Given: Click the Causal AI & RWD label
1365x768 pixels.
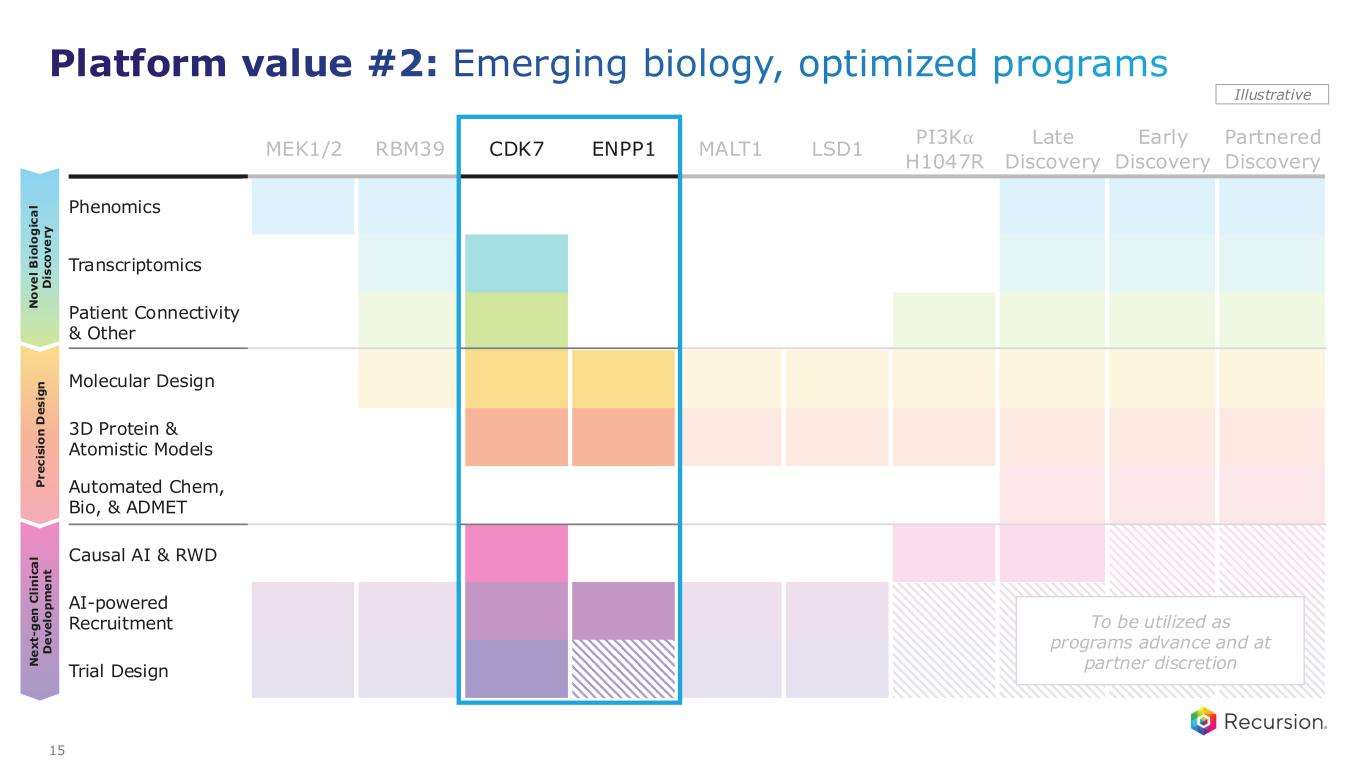Looking at the screenshot, I should click(142, 554).
